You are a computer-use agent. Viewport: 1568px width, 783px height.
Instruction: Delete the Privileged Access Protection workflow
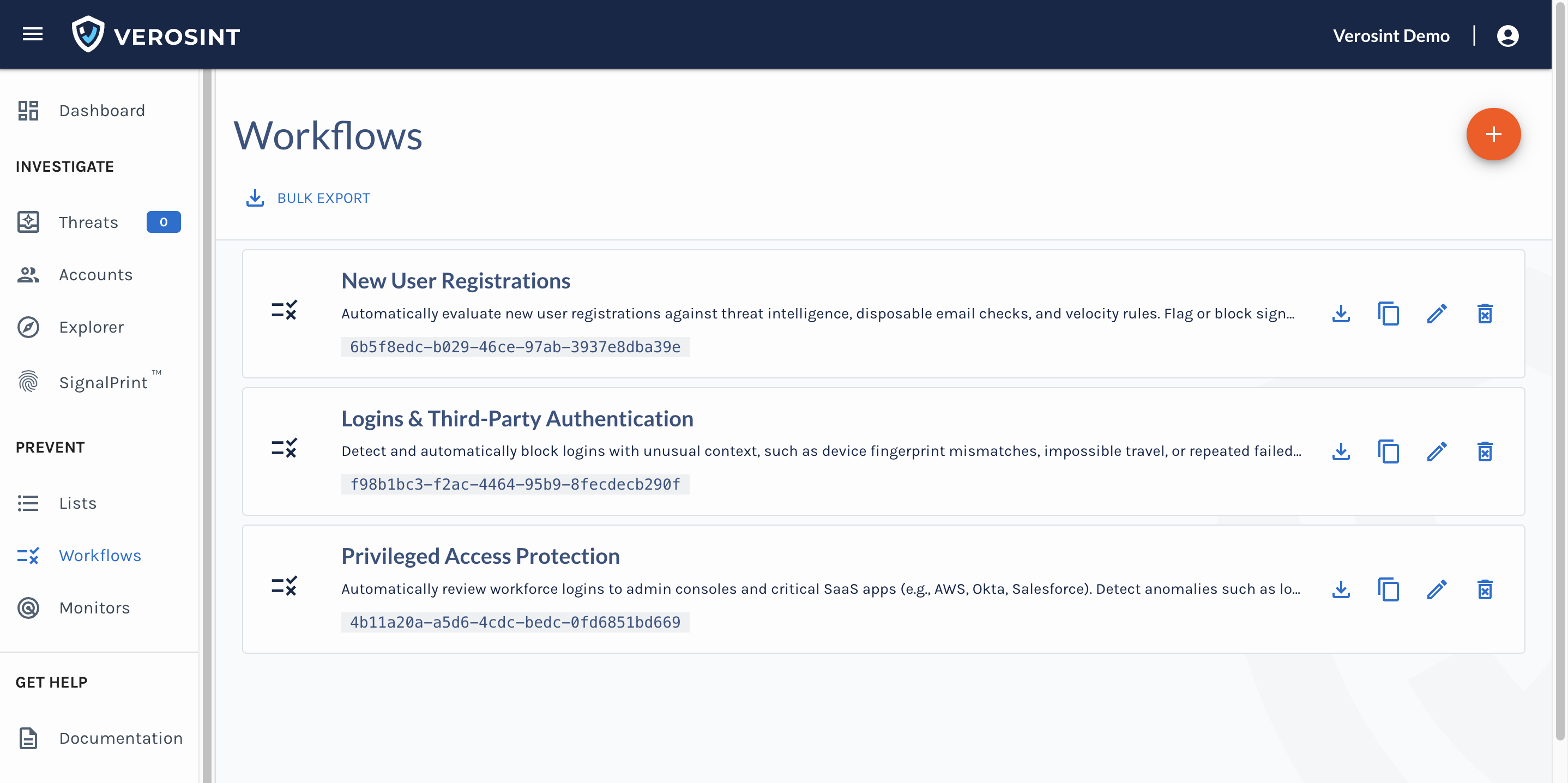[x=1485, y=589]
